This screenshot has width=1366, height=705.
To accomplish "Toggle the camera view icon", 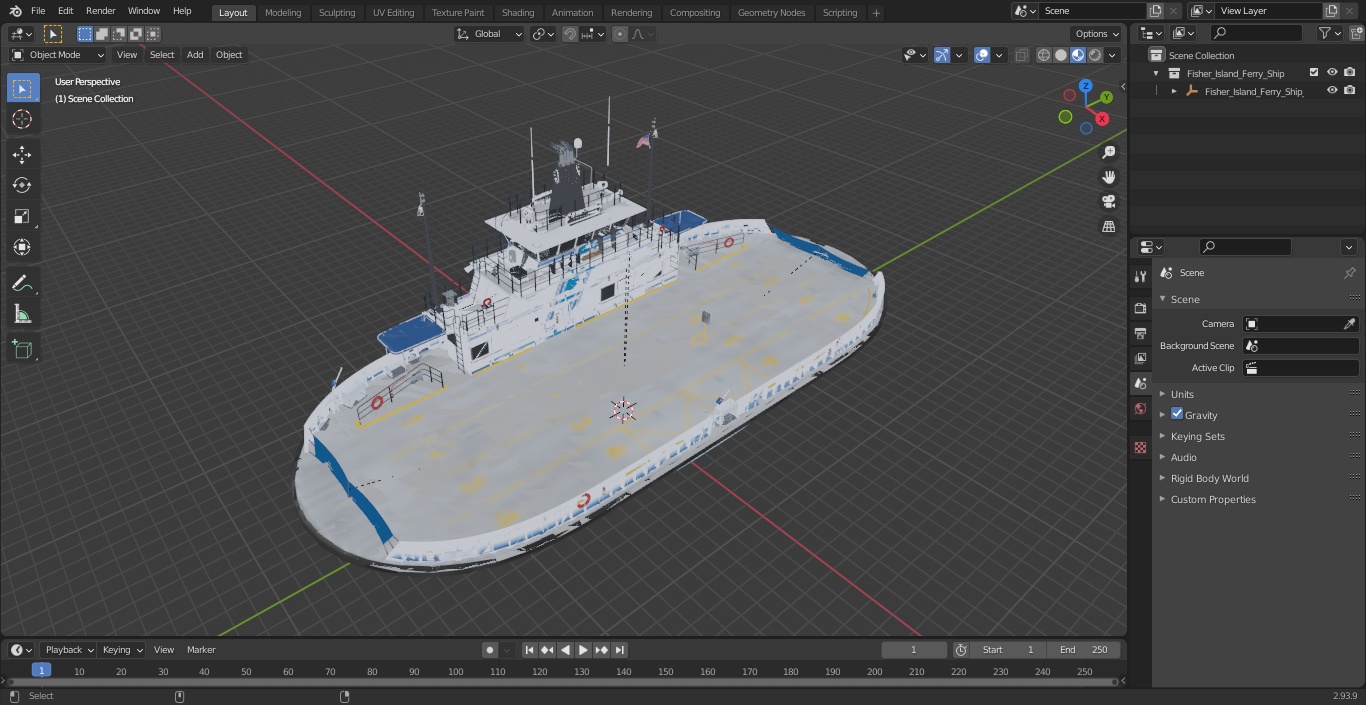I will [1108, 201].
